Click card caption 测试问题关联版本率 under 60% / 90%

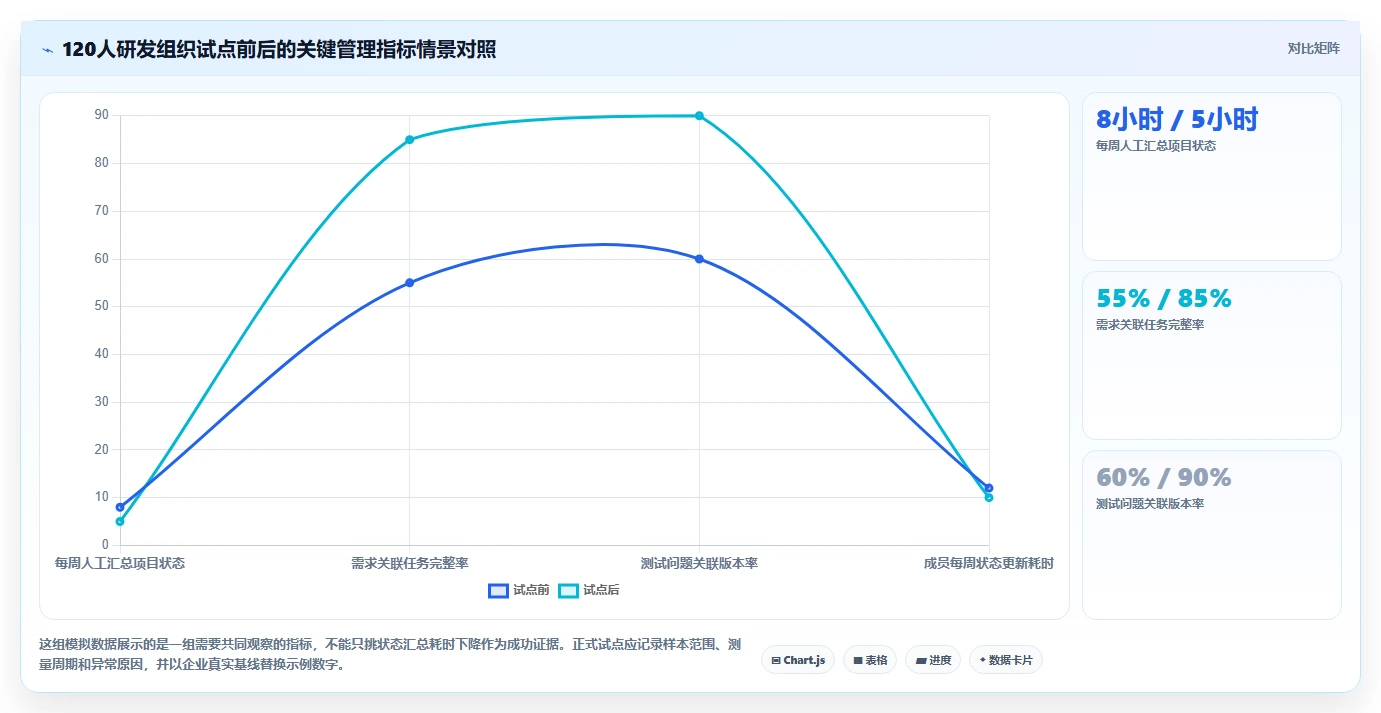pos(1150,504)
